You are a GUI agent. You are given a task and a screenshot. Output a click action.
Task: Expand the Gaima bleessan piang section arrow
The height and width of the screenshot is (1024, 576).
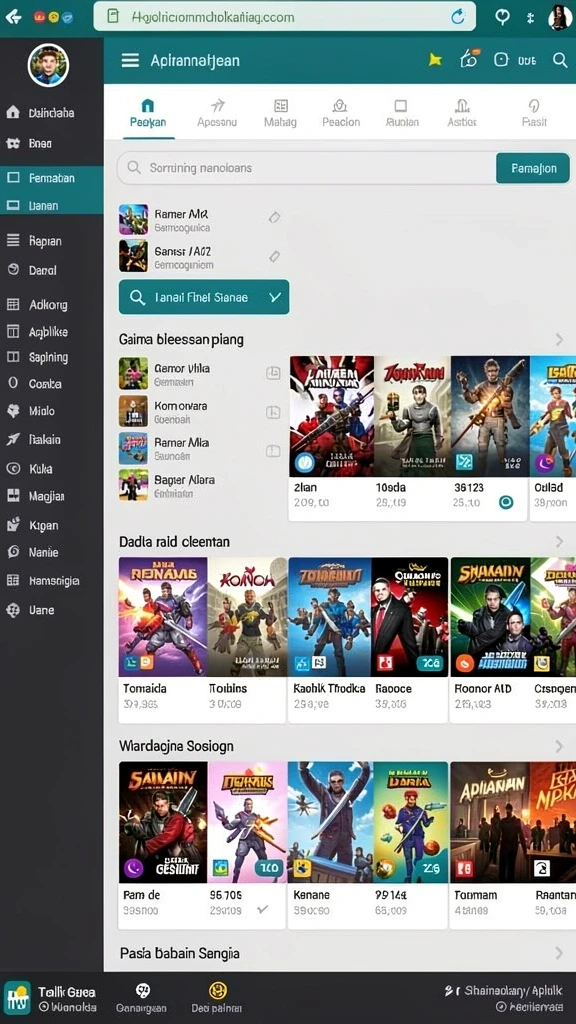point(559,339)
